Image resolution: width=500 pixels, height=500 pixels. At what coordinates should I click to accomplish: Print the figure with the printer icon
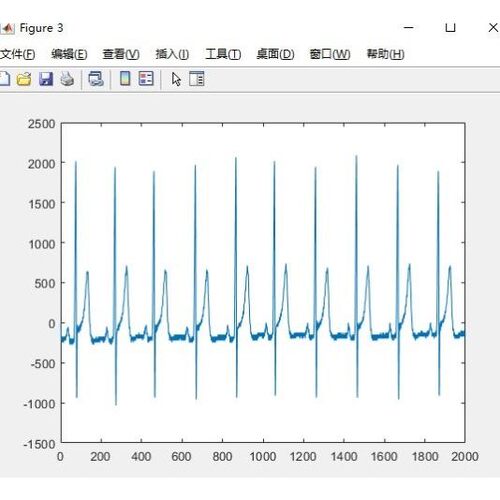tap(67, 79)
